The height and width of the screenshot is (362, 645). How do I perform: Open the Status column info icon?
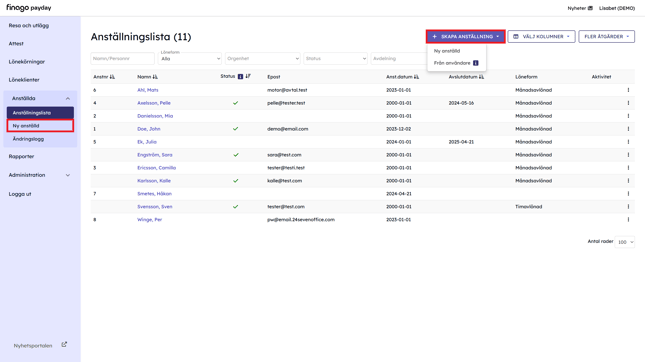tap(240, 77)
